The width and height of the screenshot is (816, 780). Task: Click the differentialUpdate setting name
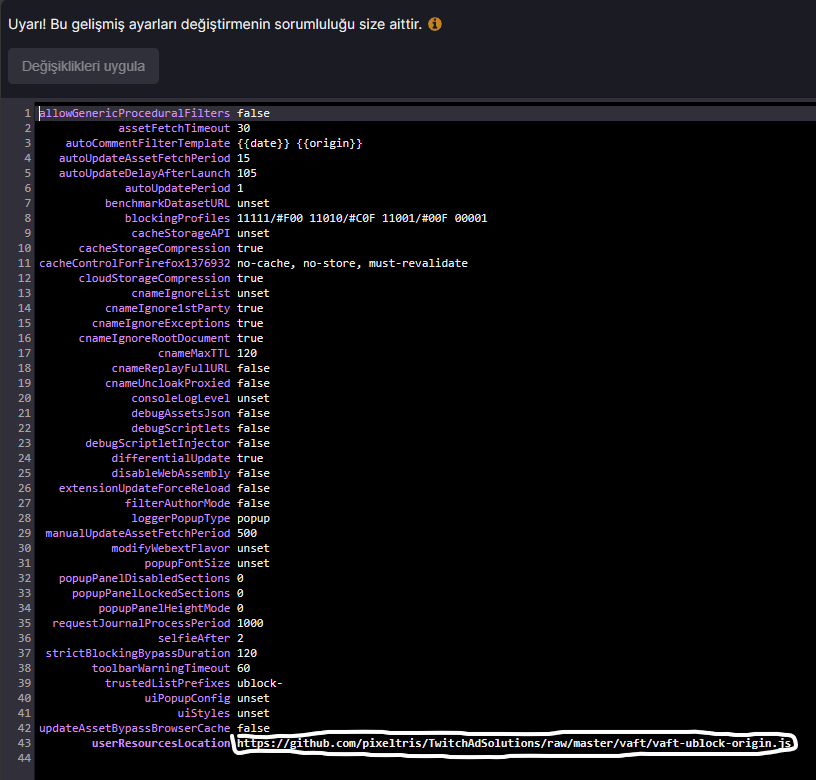click(x=171, y=458)
